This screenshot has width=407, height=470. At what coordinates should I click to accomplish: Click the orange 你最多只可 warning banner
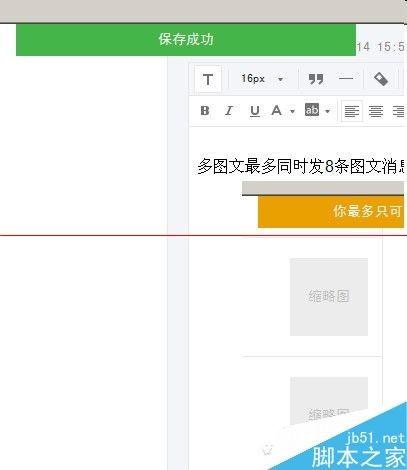(x=331, y=212)
